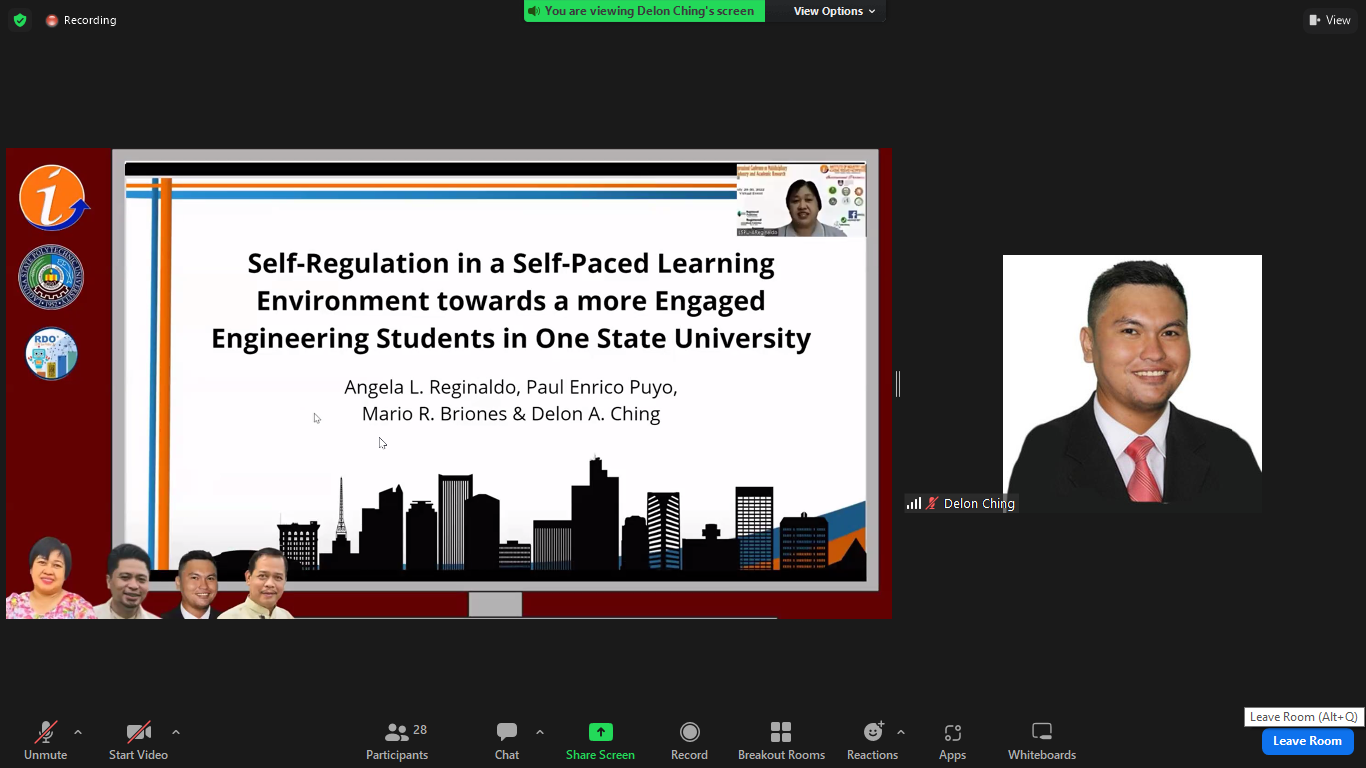Open the Chat panel
The image size is (1366, 768).
(x=507, y=741)
